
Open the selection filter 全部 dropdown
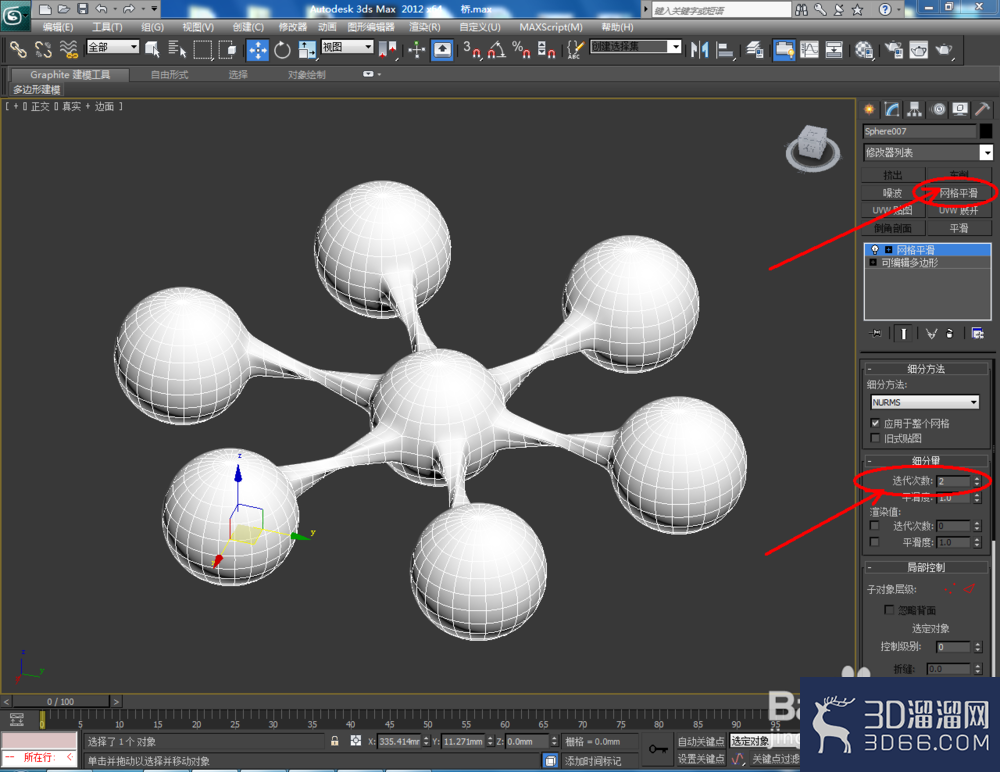pos(113,47)
